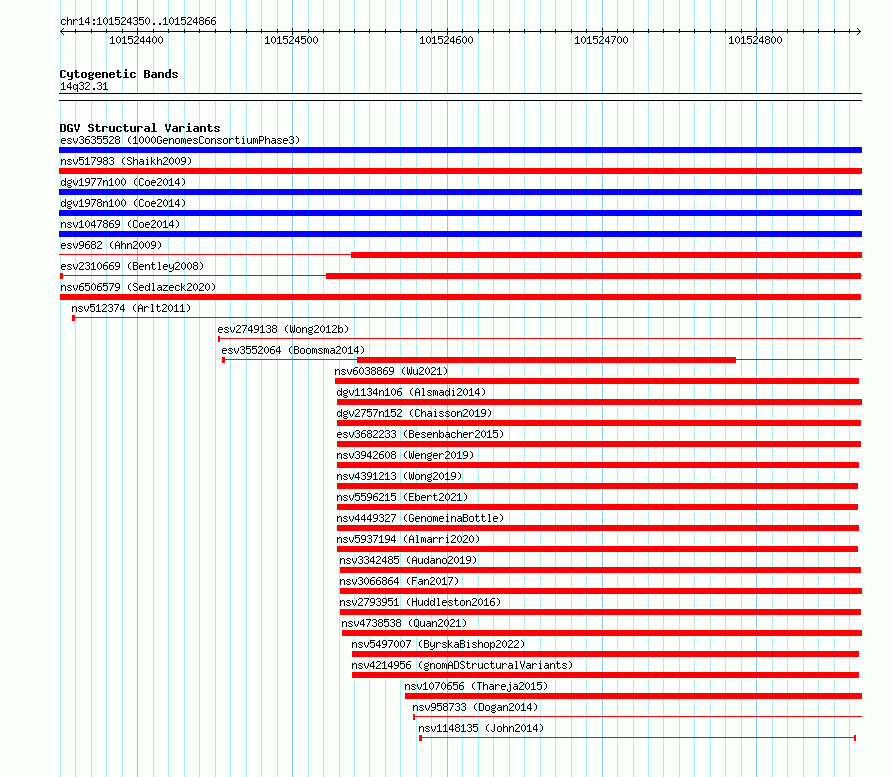Select the thin red line of nsv1148135
The image size is (890, 777).
pyautogui.click(x=637, y=738)
